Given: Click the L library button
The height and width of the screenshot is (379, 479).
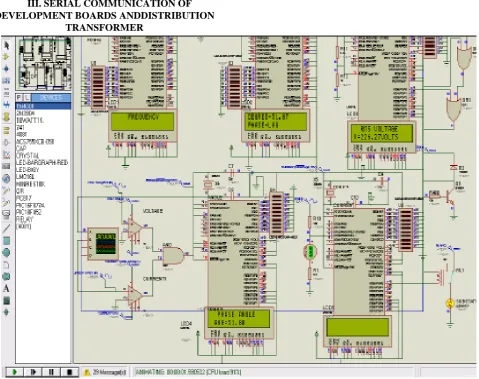Looking at the screenshot, I should click(x=27, y=98).
